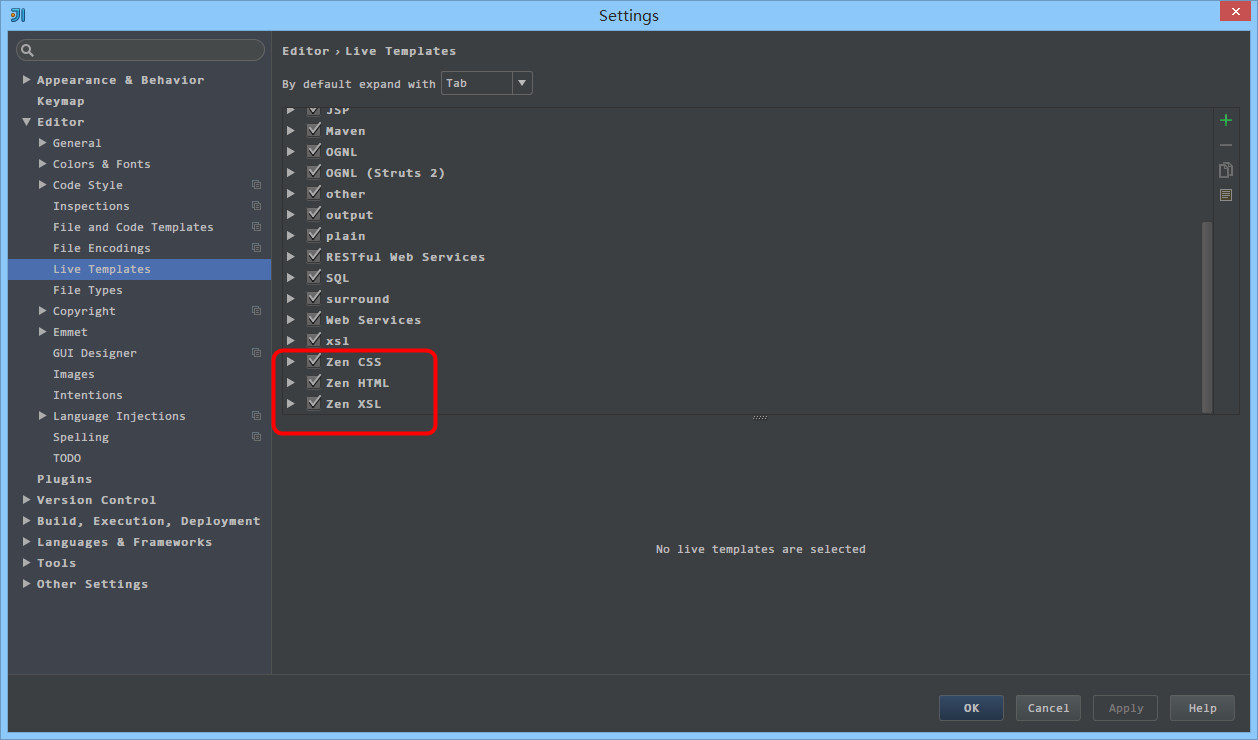
Task: Open the Plugins settings page
Action: 64,479
